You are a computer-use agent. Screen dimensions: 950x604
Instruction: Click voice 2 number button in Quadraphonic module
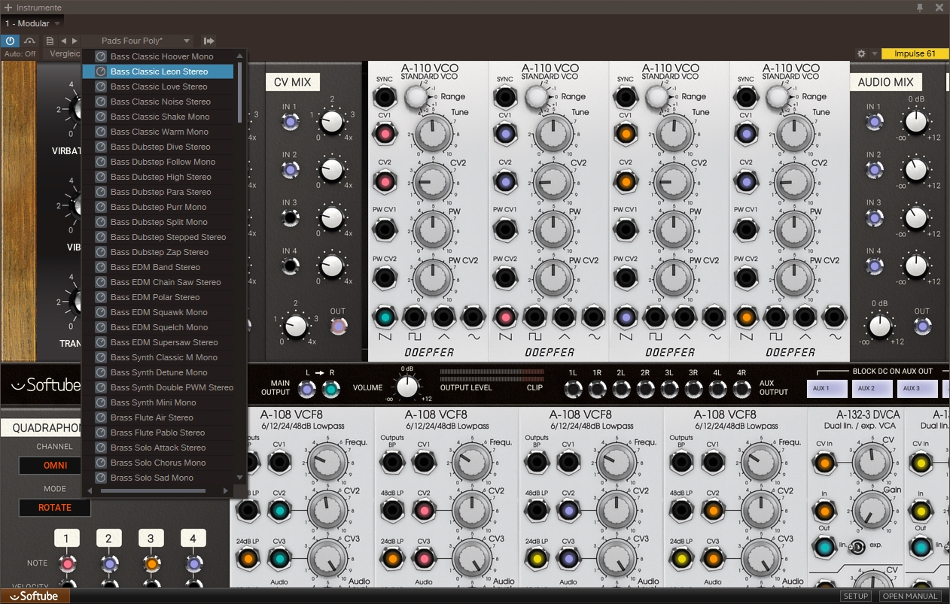108,538
